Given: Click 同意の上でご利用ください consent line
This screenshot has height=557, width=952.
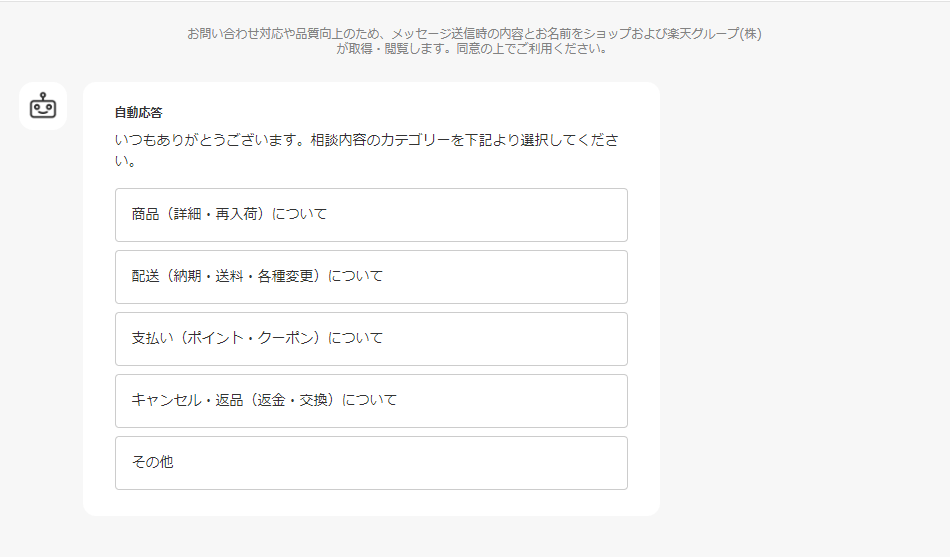Looking at the screenshot, I should 532,49.
